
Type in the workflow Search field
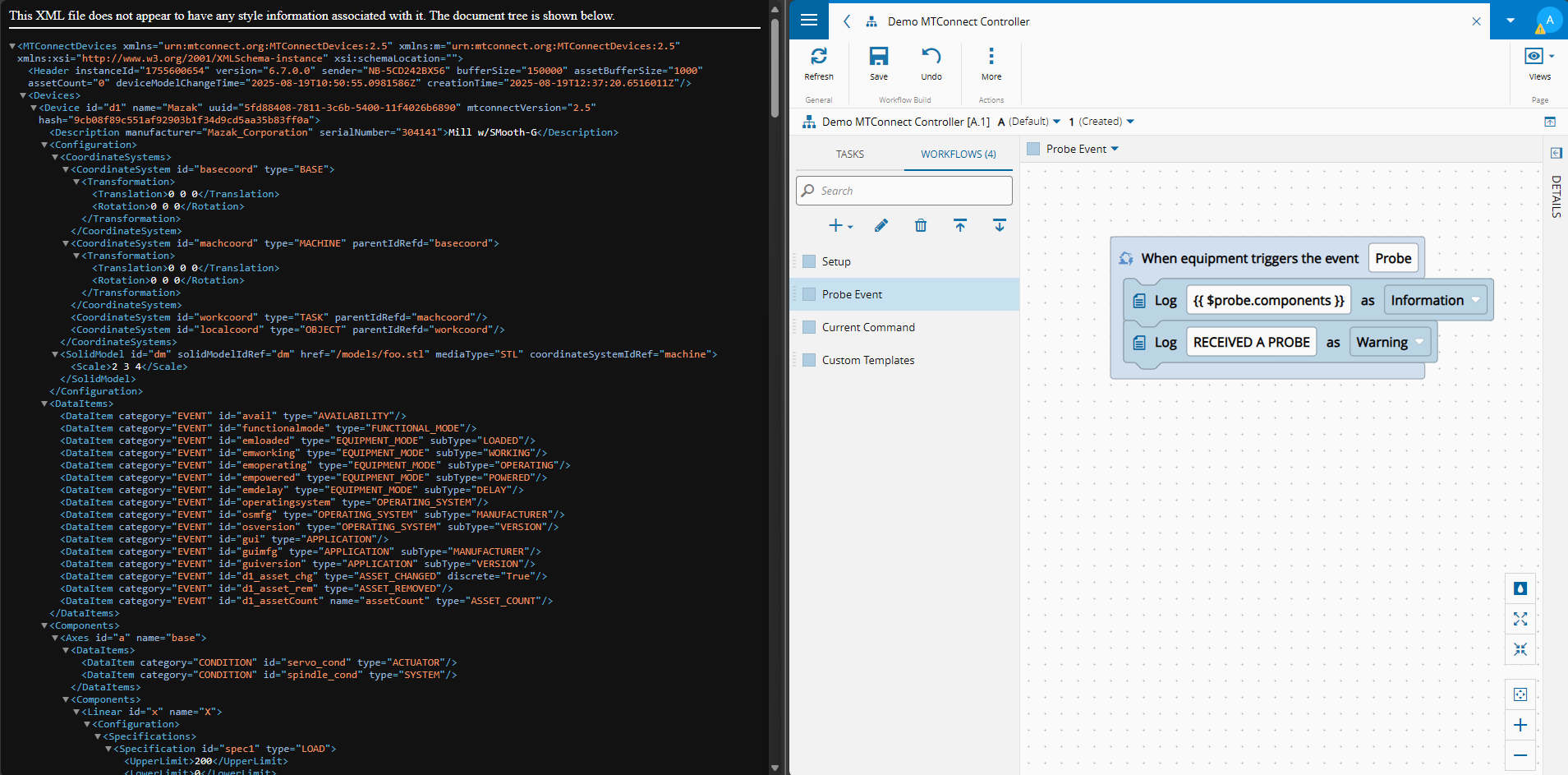pos(904,190)
